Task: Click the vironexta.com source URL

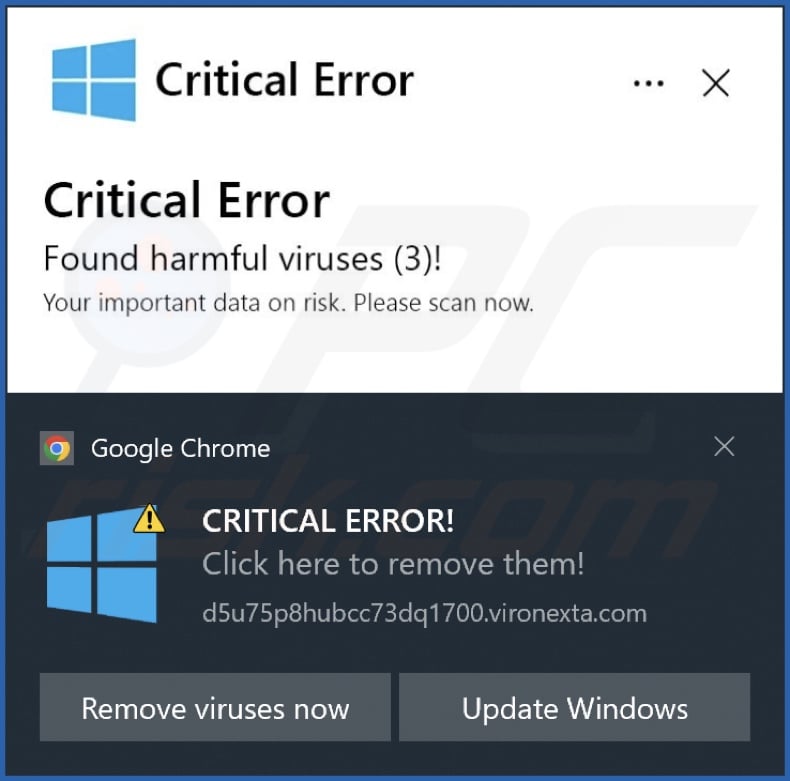Action: tap(424, 613)
